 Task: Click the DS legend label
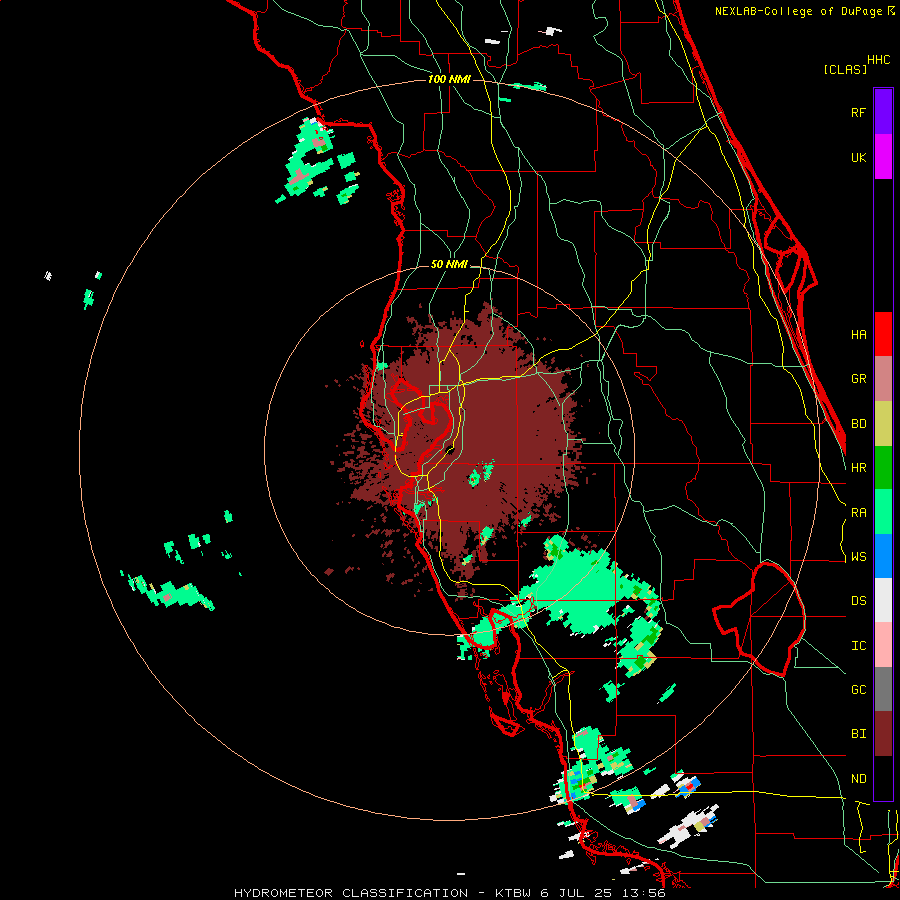859,601
